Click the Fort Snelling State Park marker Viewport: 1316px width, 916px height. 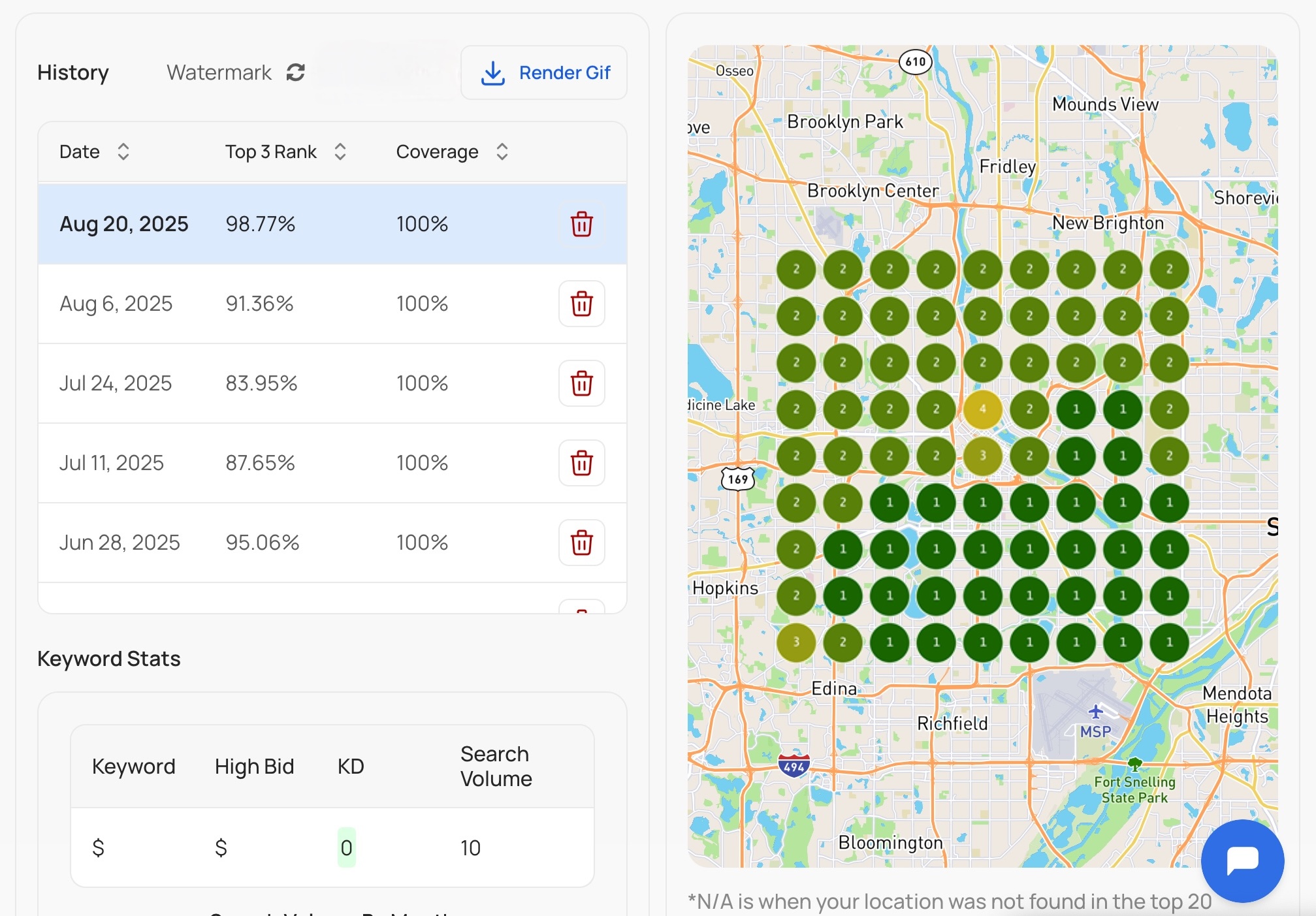pos(1134,763)
